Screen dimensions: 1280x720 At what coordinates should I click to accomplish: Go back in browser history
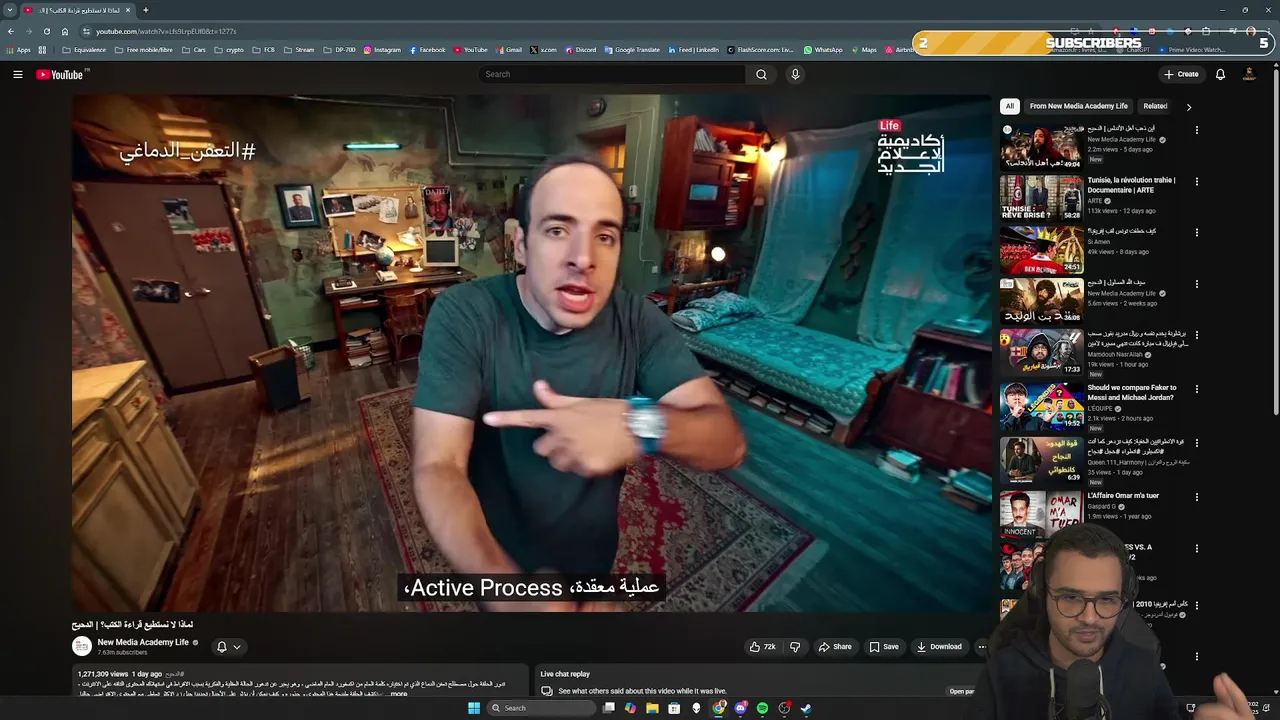pos(11,31)
